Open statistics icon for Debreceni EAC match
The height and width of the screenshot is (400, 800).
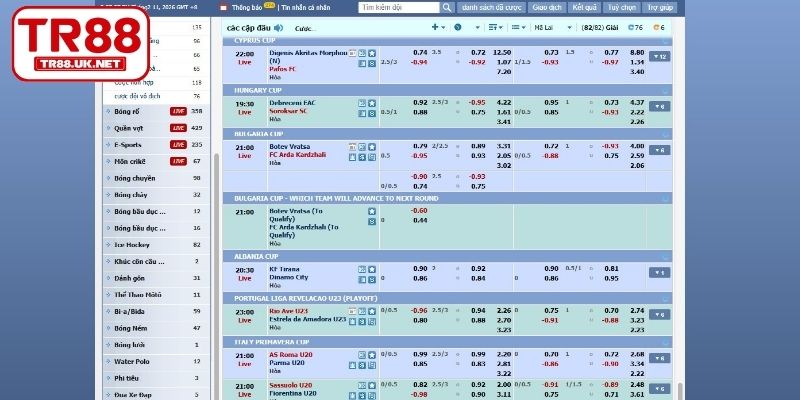pos(362,103)
